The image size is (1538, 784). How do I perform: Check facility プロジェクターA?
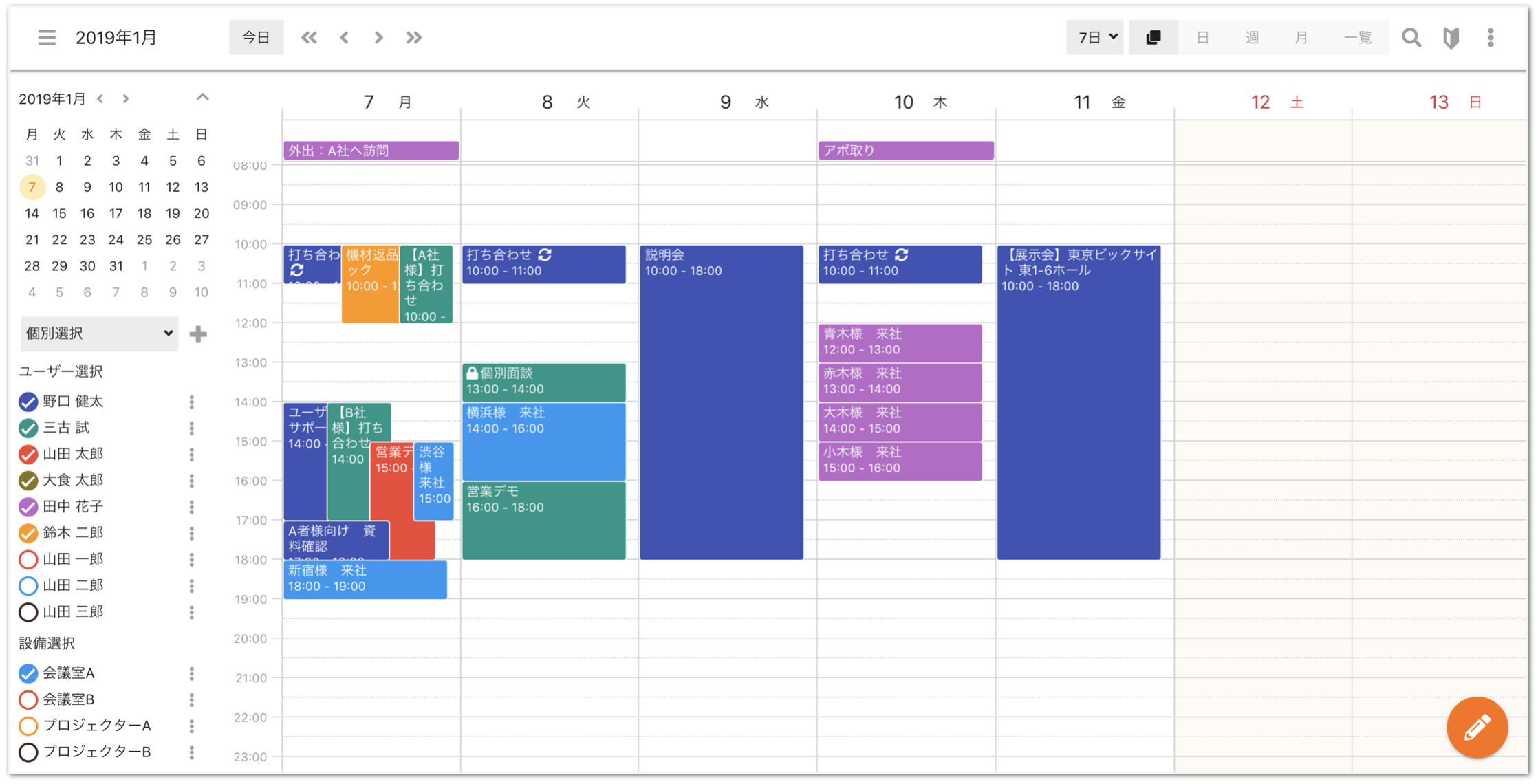pos(28,726)
